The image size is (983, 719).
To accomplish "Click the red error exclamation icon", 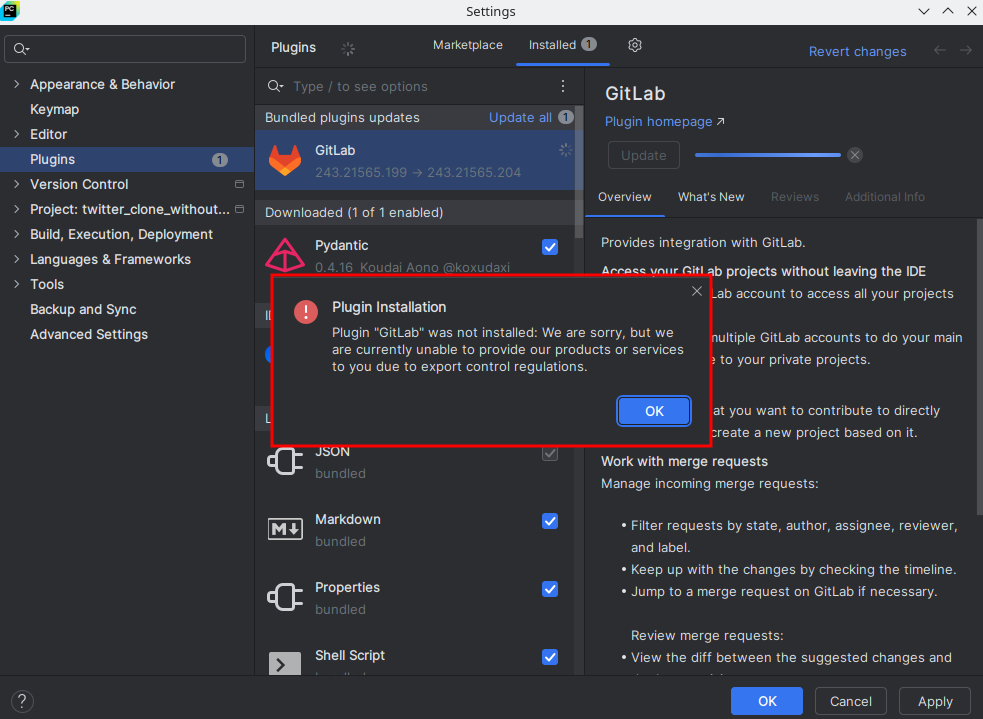I will pyautogui.click(x=306, y=312).
